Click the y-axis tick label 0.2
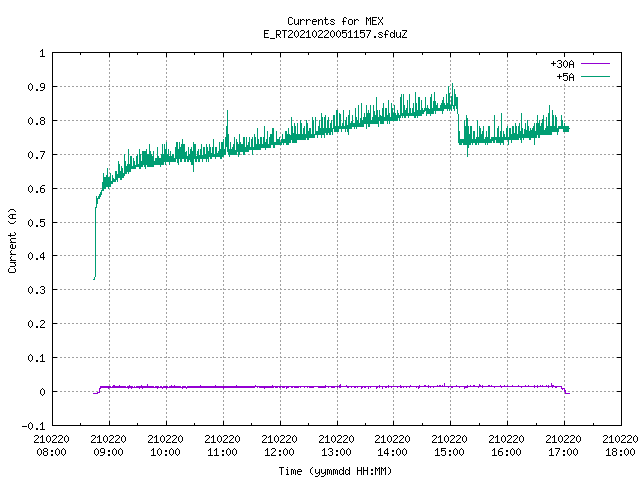 pyautogui.click(x=36, y=324)
